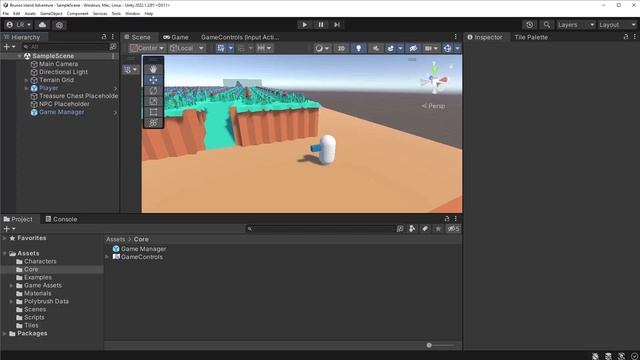Click search by type icon in Project
640x360 pixels.
click(412, 229)
